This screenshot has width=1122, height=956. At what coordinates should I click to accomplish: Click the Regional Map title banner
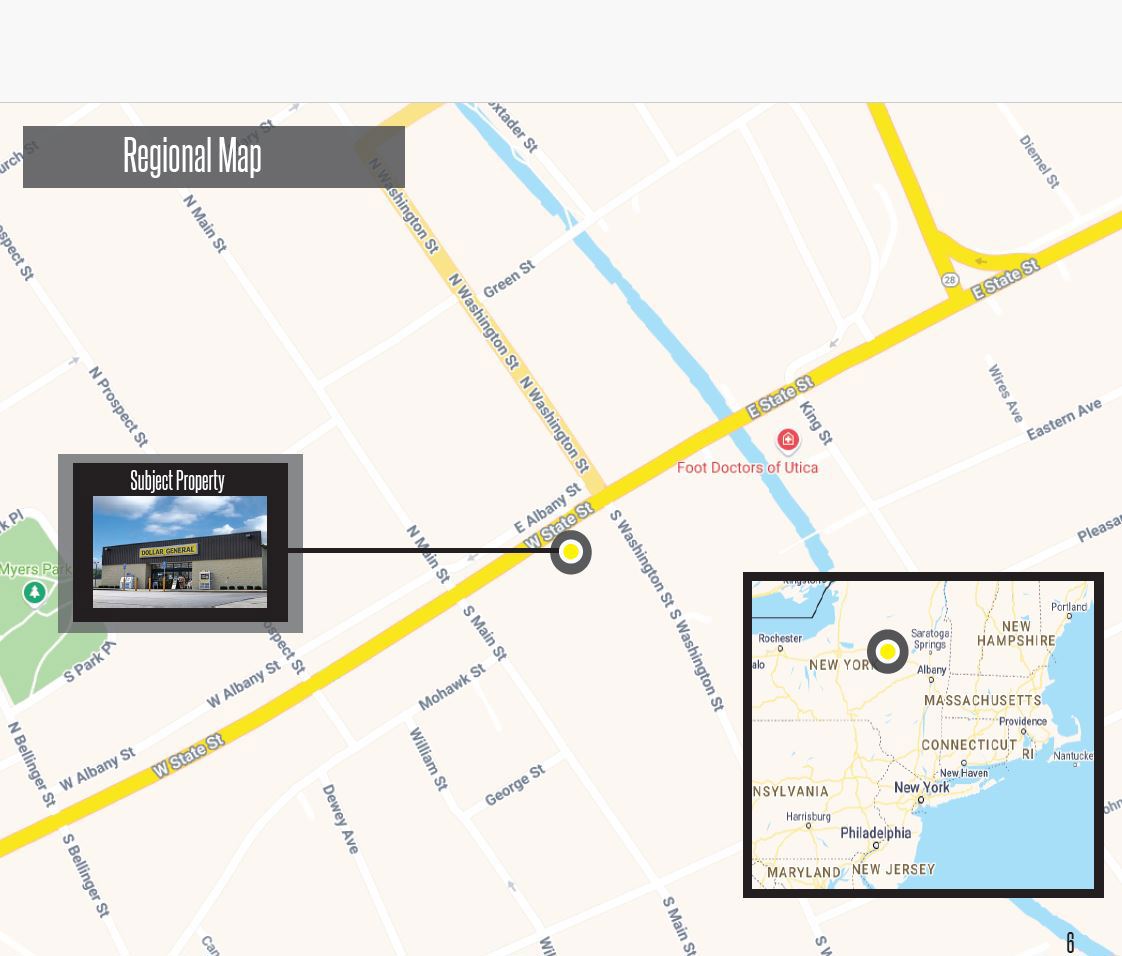point(213,157)
